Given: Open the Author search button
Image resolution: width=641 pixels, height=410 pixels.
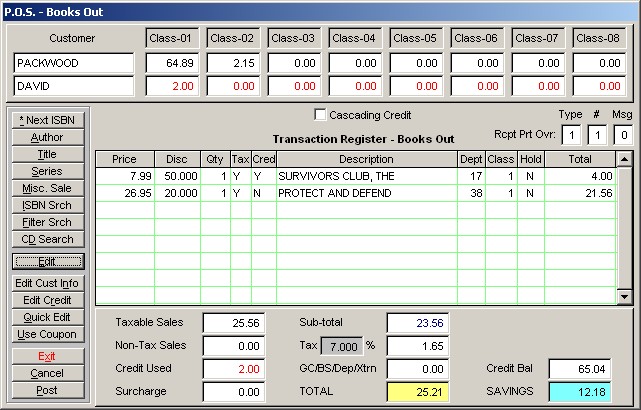Looking at the screenshot, I should point(48,137).
